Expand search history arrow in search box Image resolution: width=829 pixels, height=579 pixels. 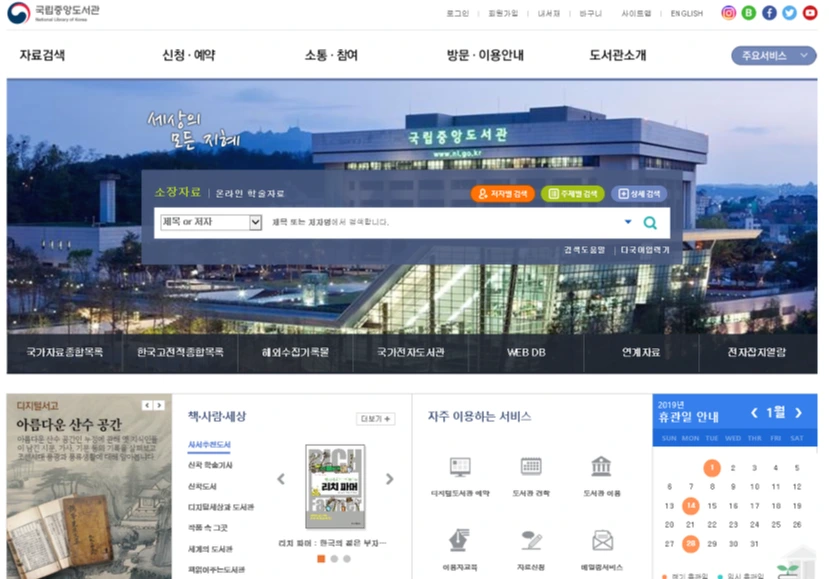(628, 222)
